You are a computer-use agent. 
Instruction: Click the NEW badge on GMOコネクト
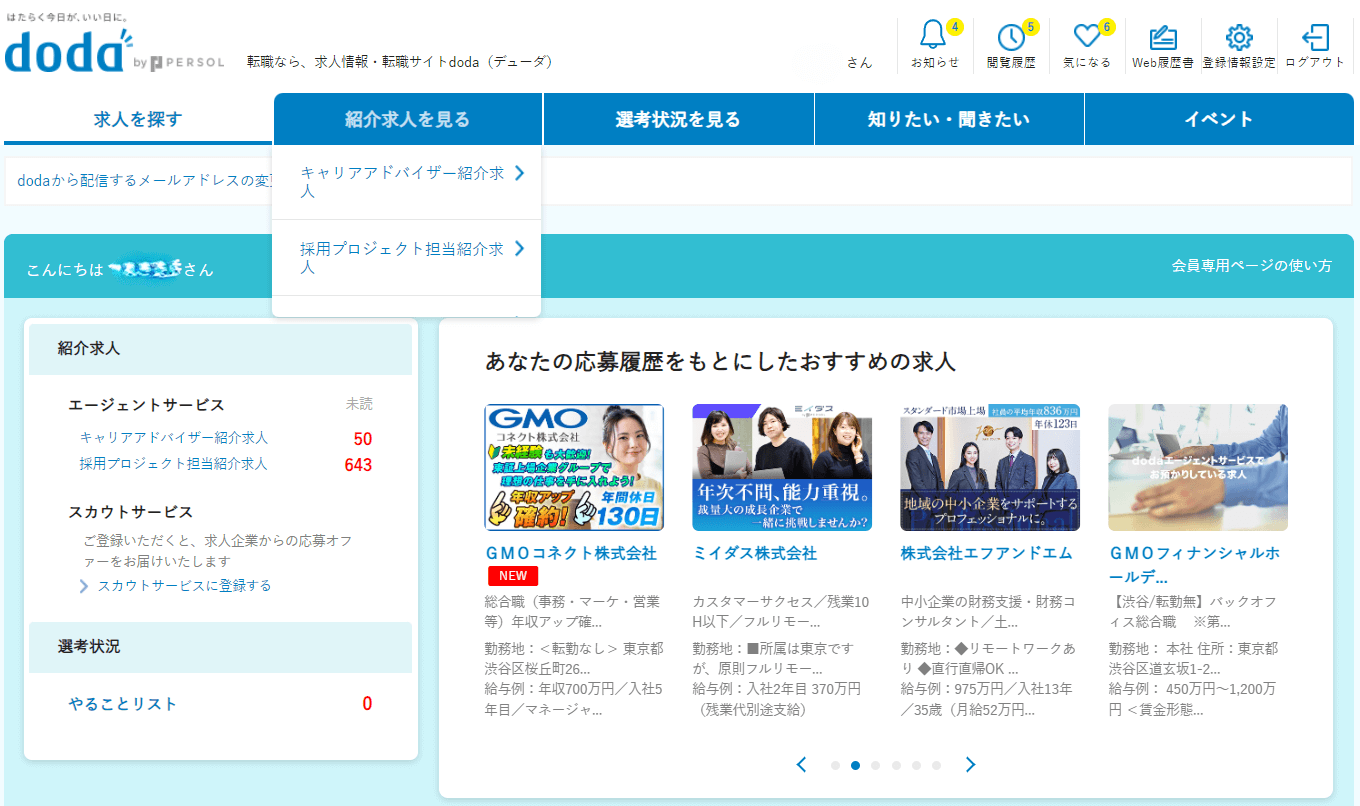tap(513, 576)
